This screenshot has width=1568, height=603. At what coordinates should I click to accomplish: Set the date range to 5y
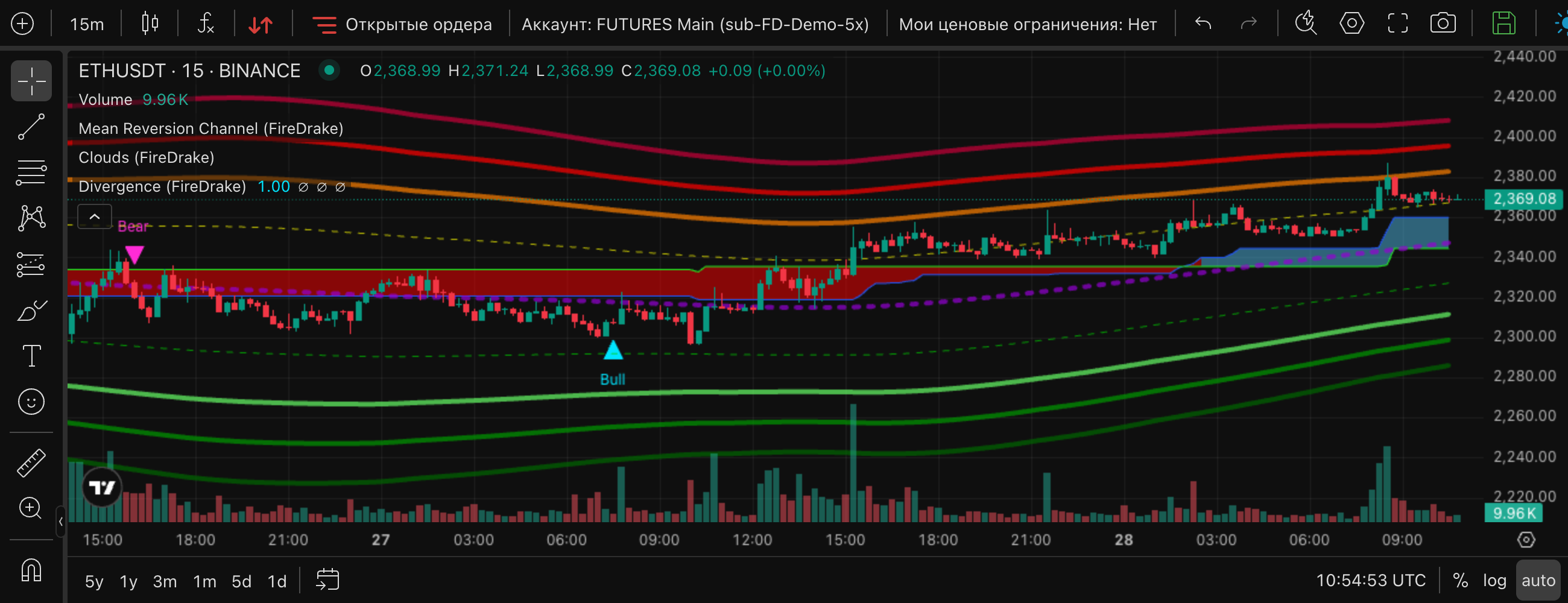pos(93,582)
